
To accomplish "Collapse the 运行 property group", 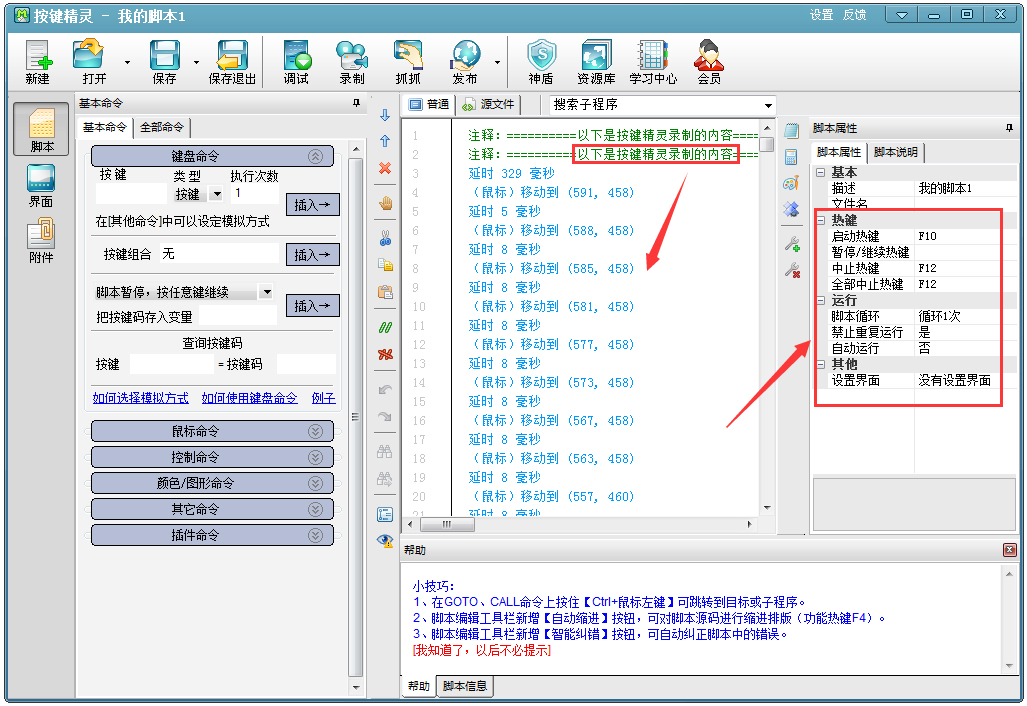I will (820, 301).
